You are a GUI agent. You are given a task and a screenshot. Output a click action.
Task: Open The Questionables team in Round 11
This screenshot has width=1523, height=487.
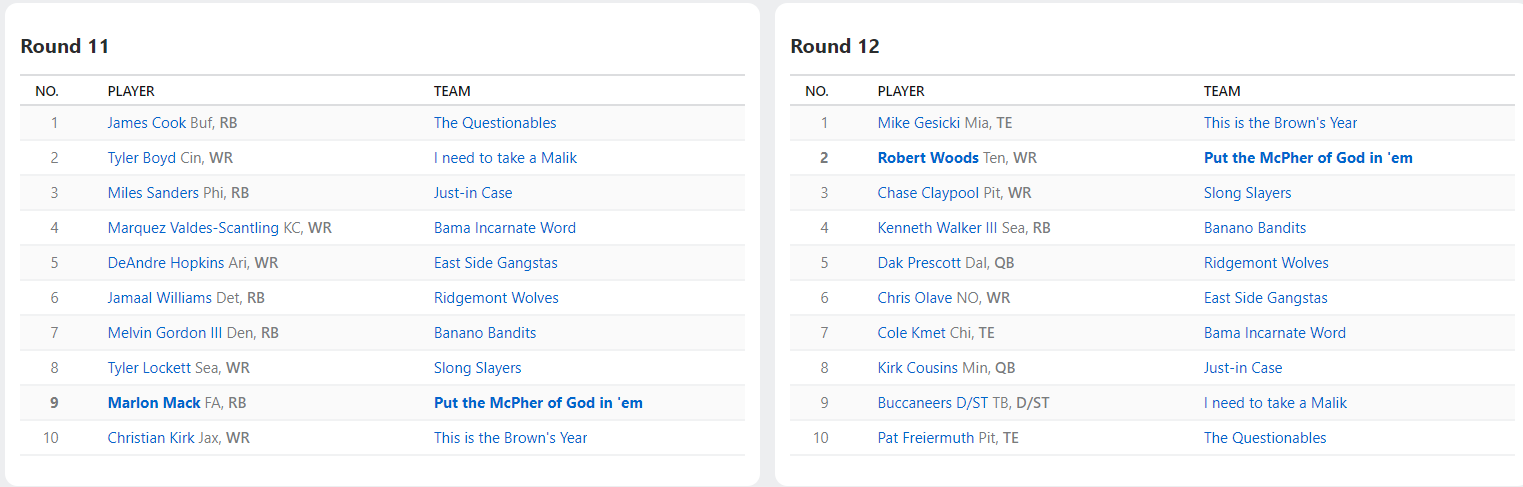click(495, 123)
